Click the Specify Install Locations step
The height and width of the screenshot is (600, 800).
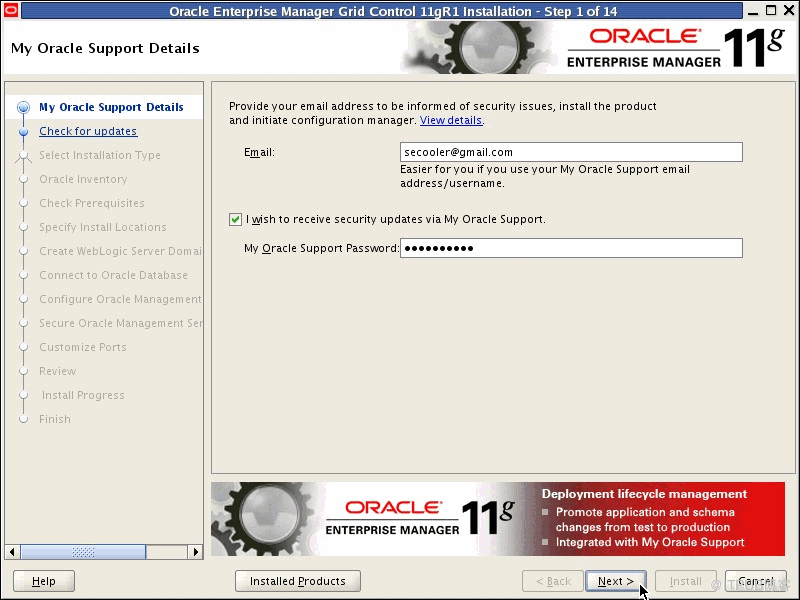pyautogui.click(x=103, y=227)
